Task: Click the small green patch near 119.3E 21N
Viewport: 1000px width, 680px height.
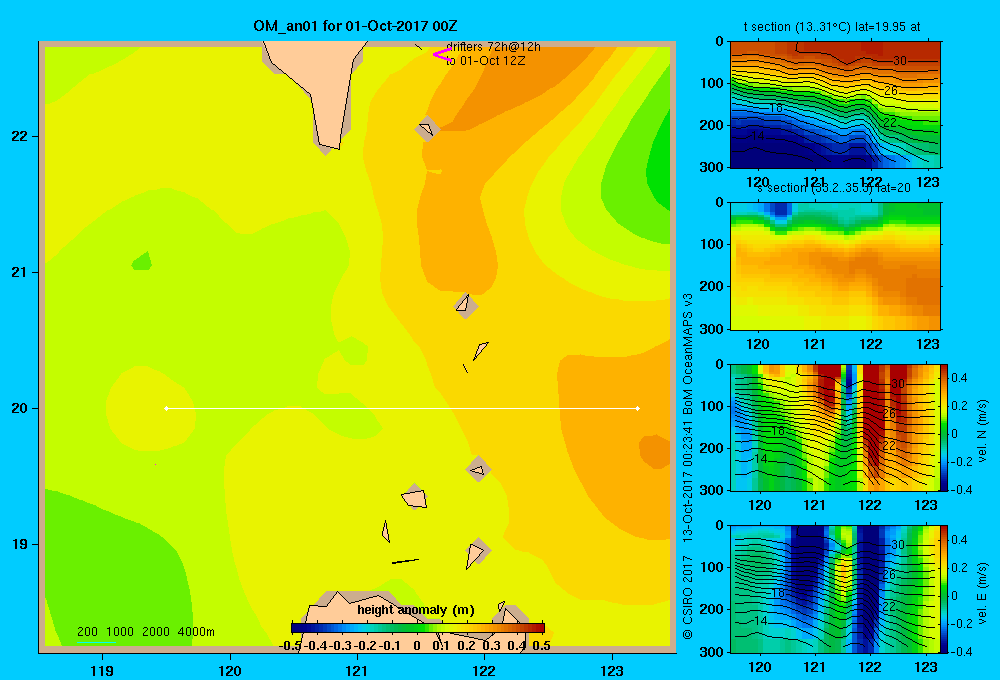Action: (x=142, y=261)
